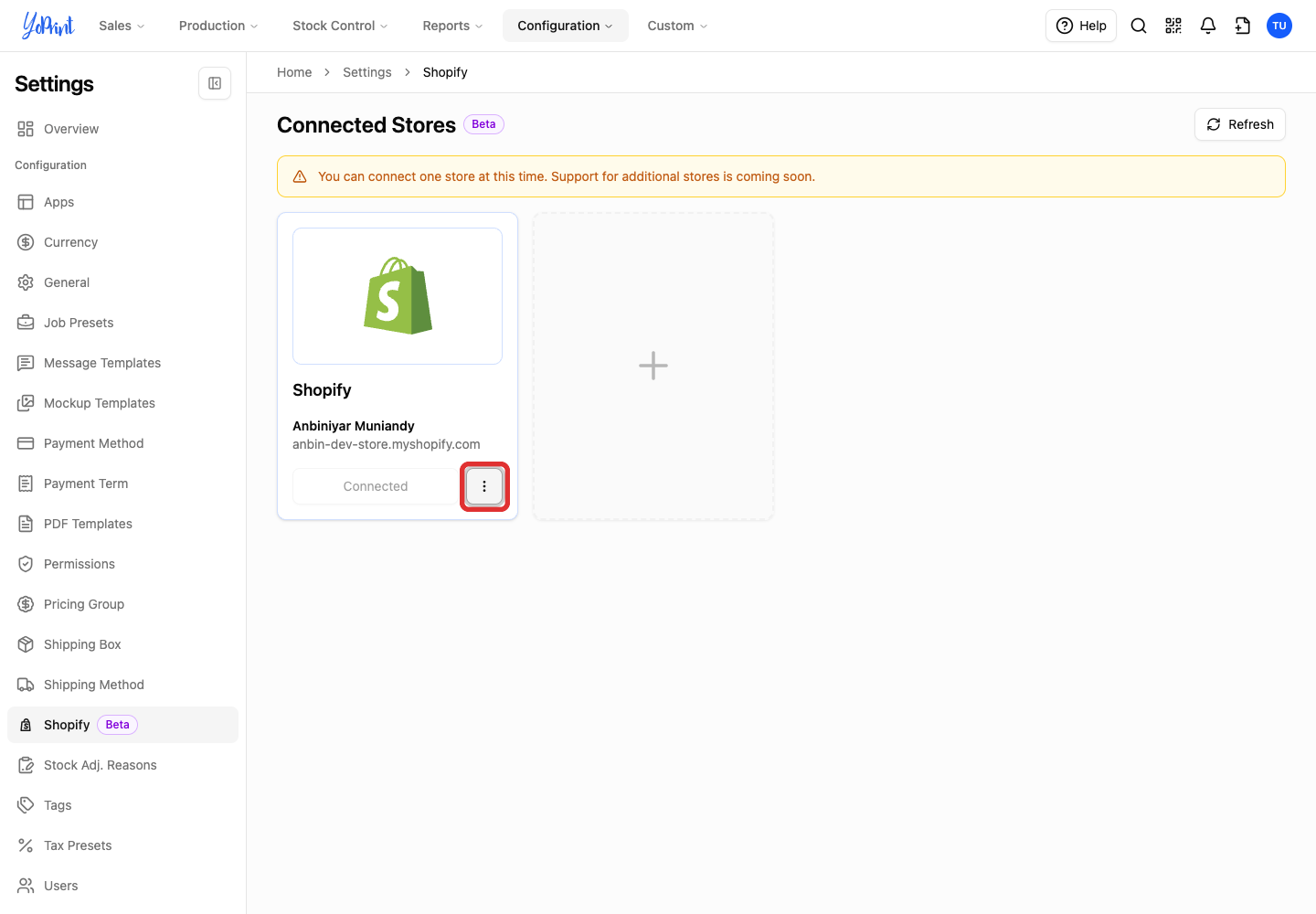Screen dimensions: 1316x914
Task: Open the Shopify Beta settings item
Action: tap(122, 725)
